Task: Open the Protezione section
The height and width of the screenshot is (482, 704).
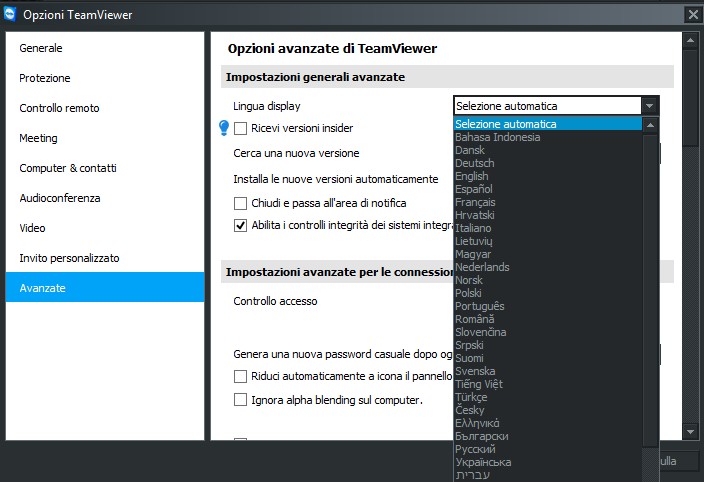Action: 105,78
